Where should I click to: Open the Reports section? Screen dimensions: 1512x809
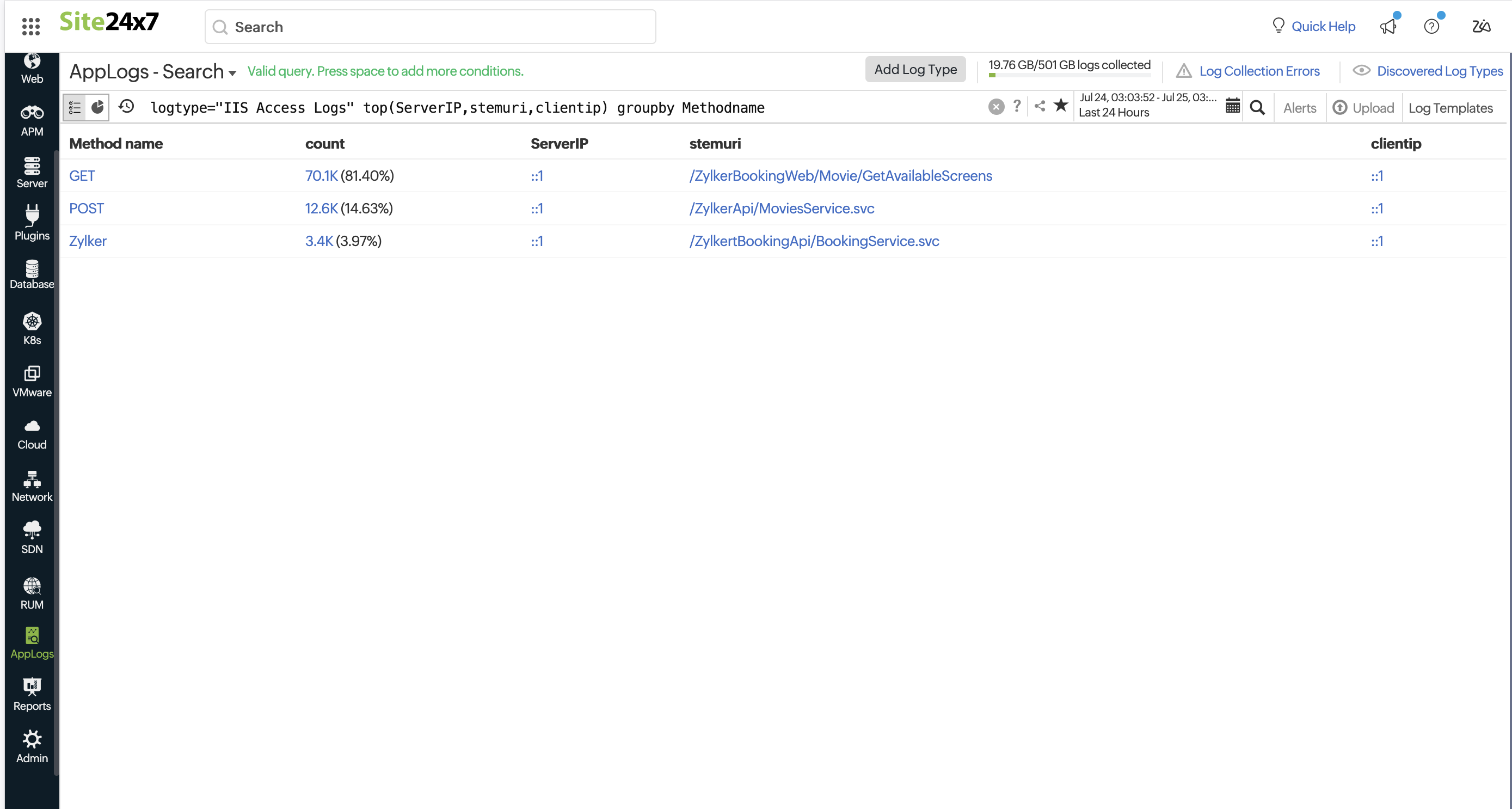(32, 694)
